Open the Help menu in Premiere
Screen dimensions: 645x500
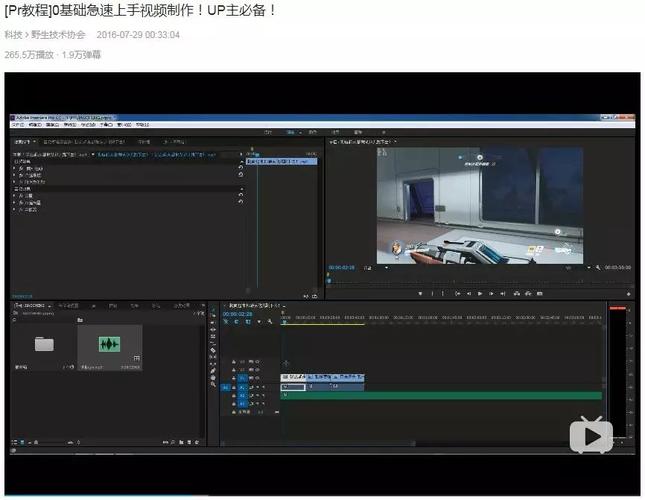142,124
